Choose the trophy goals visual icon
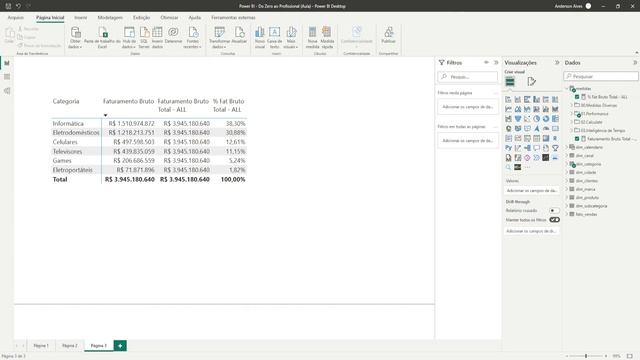Image resolution: width=640 pixels, height=360 pixels. (x=555, y=148)
